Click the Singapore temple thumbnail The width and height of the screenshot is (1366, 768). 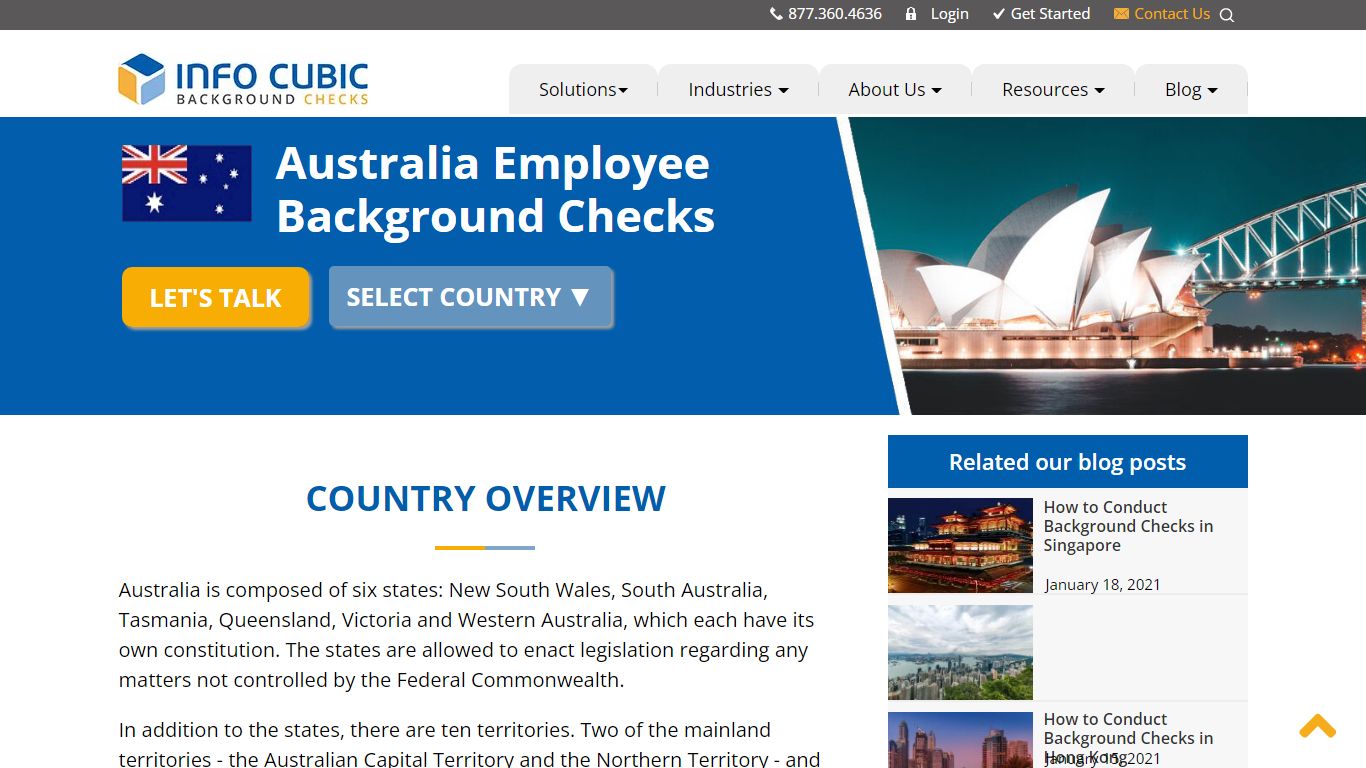pos(960,546)
